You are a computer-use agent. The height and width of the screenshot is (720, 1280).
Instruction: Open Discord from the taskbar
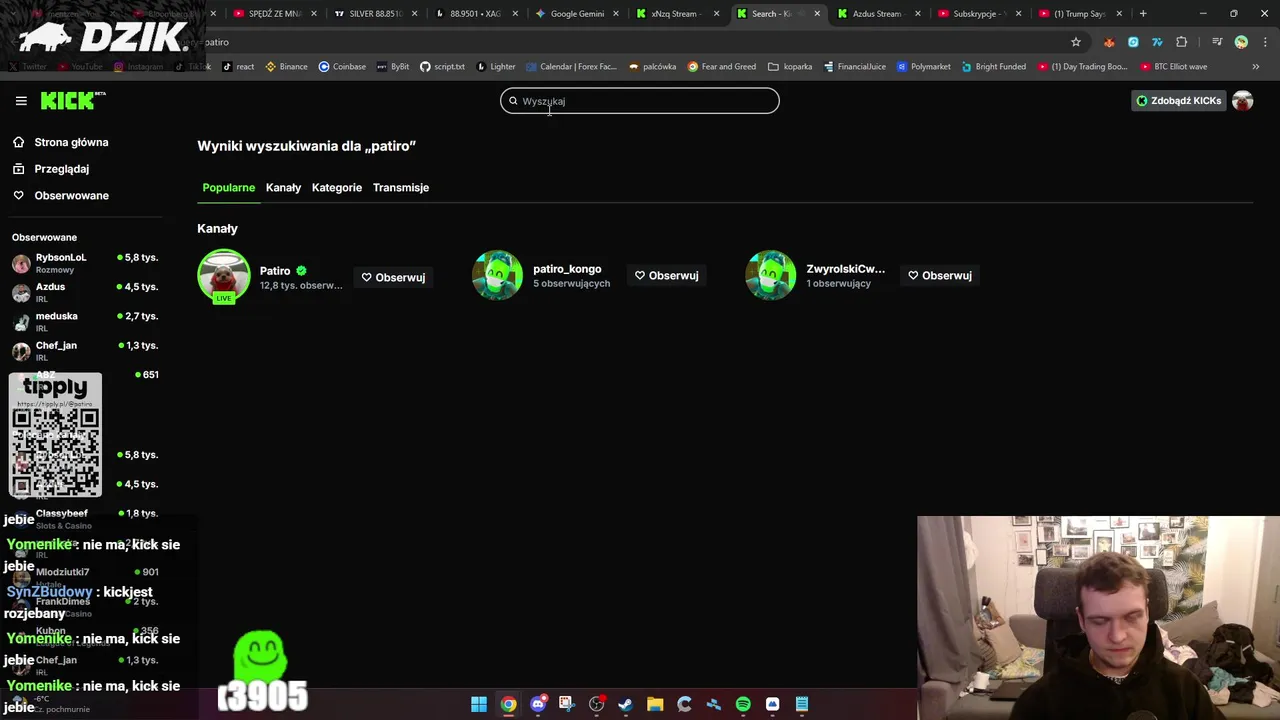coord(538,704)
